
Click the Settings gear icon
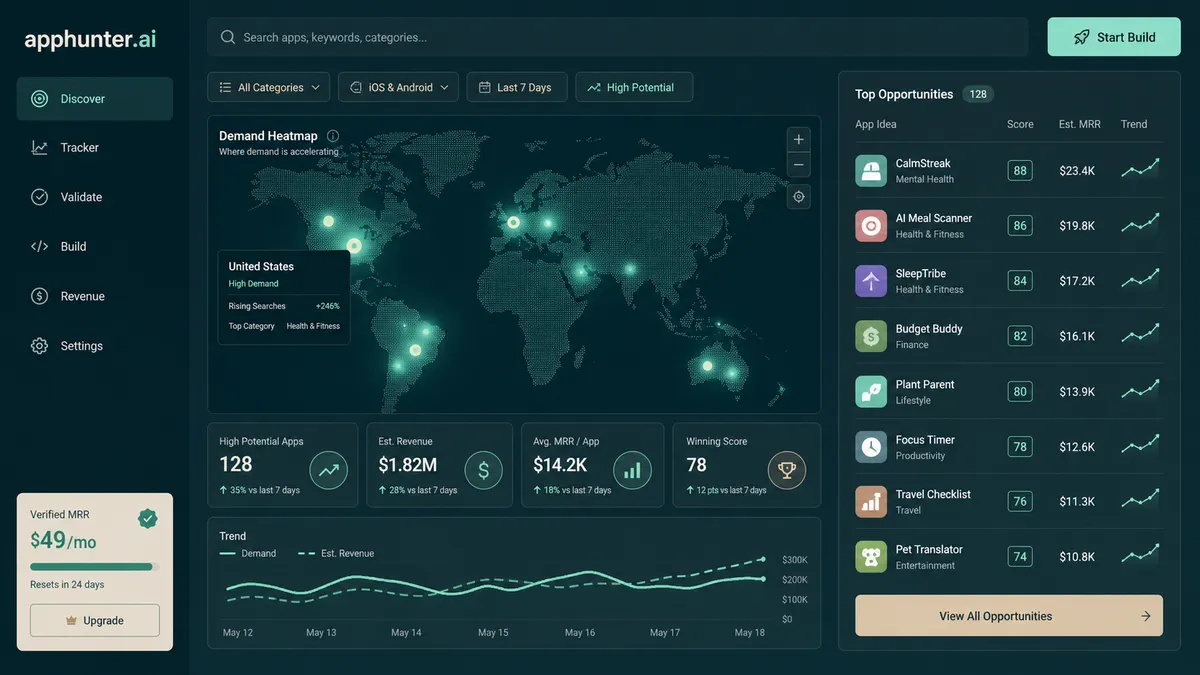click(39, 346)
